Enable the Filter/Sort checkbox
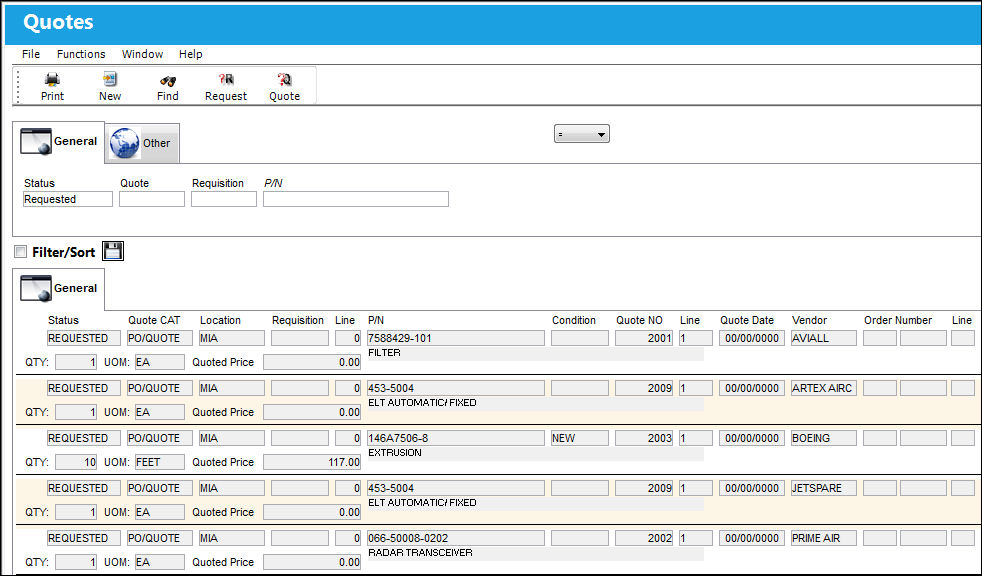 21,252
